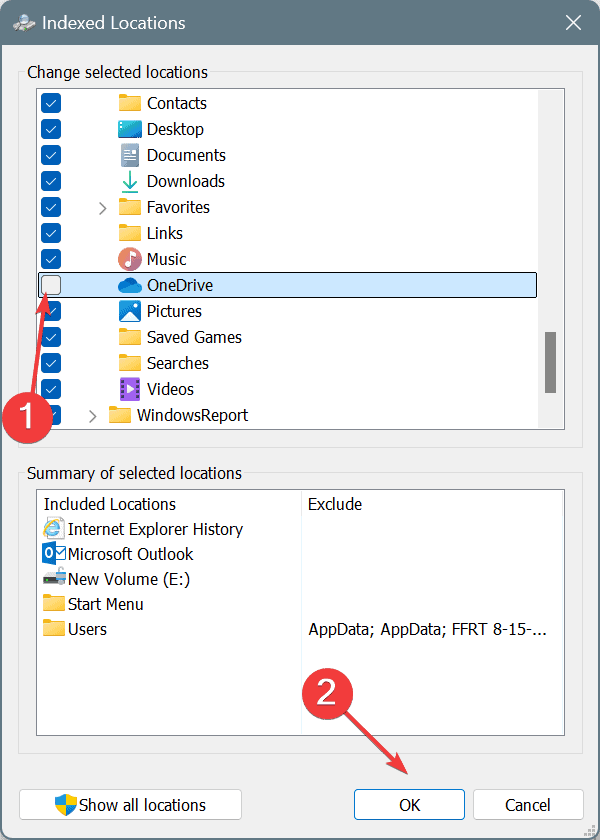Click the Pictures icon in the tree
The image size is (600, 840).
(130, 311)
